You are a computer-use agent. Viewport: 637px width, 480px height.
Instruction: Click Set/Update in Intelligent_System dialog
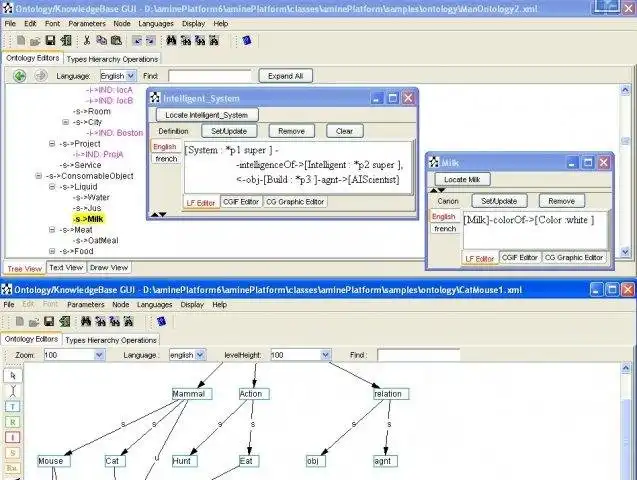(229, 131)
